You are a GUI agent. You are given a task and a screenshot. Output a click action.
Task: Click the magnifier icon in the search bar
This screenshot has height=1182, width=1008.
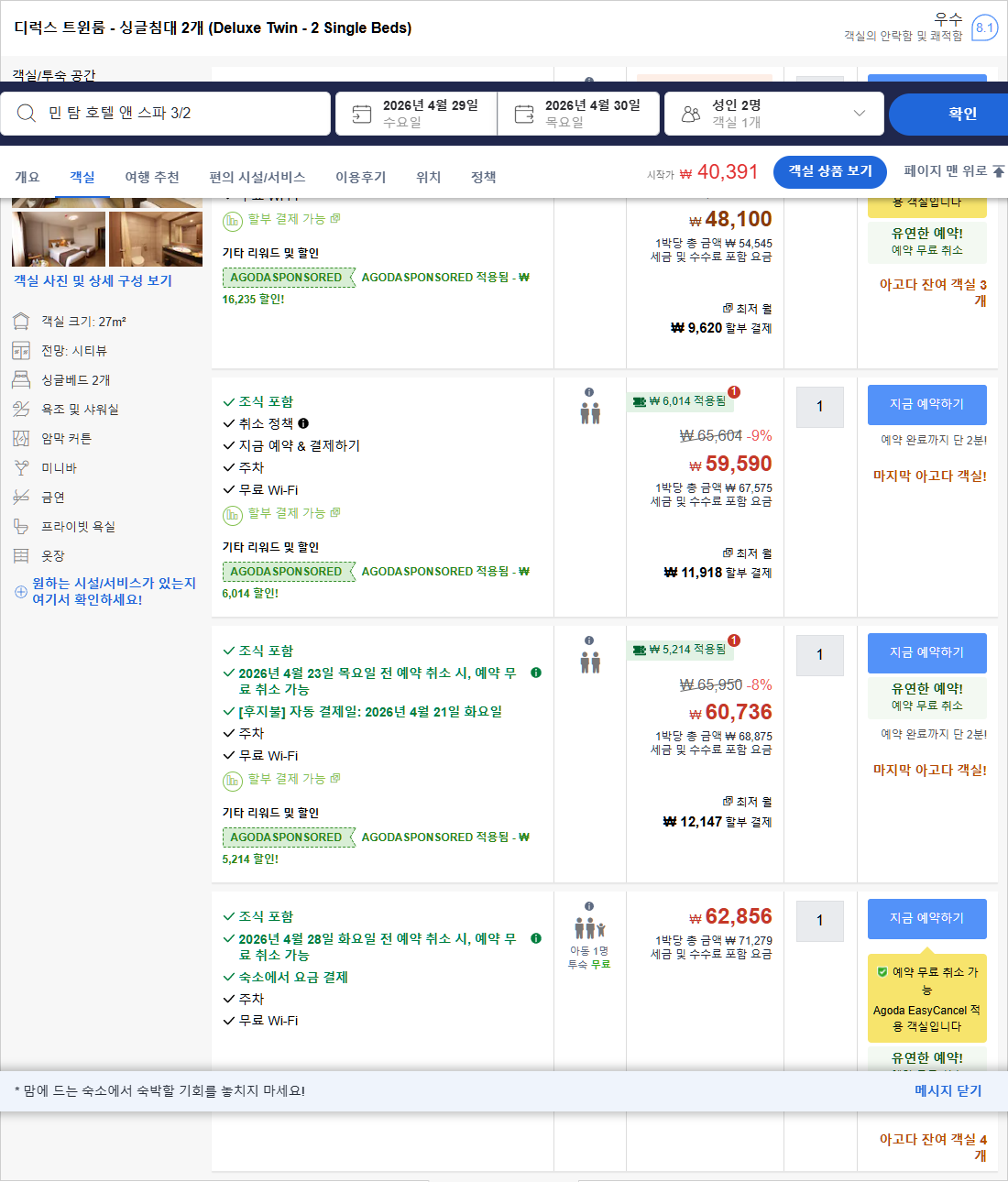click(25, 113)
